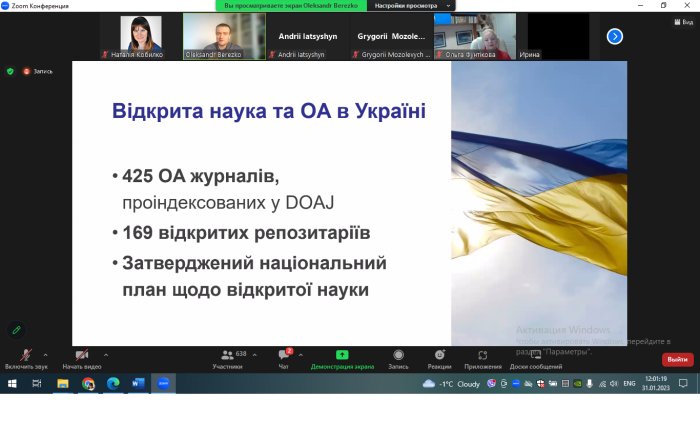Open Доски сообщений whiteboards
Screen dimensions: 700x442
tap(536, 359)
